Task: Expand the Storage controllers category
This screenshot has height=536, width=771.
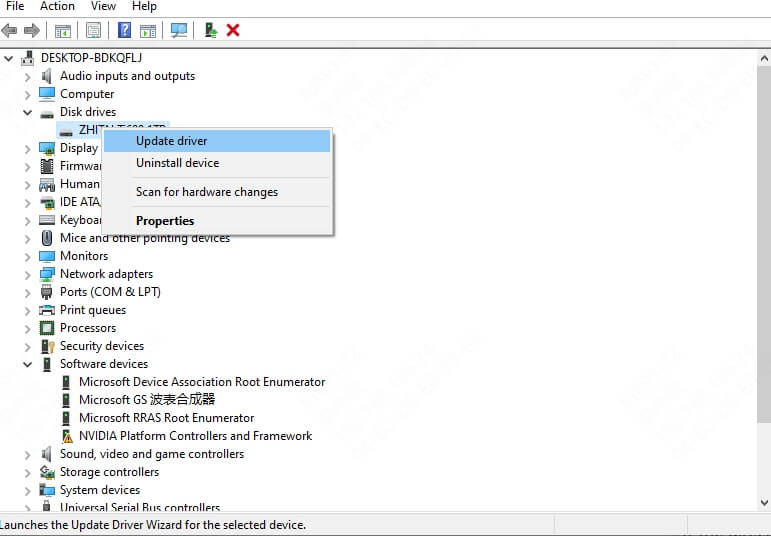Action: point(28,473)
